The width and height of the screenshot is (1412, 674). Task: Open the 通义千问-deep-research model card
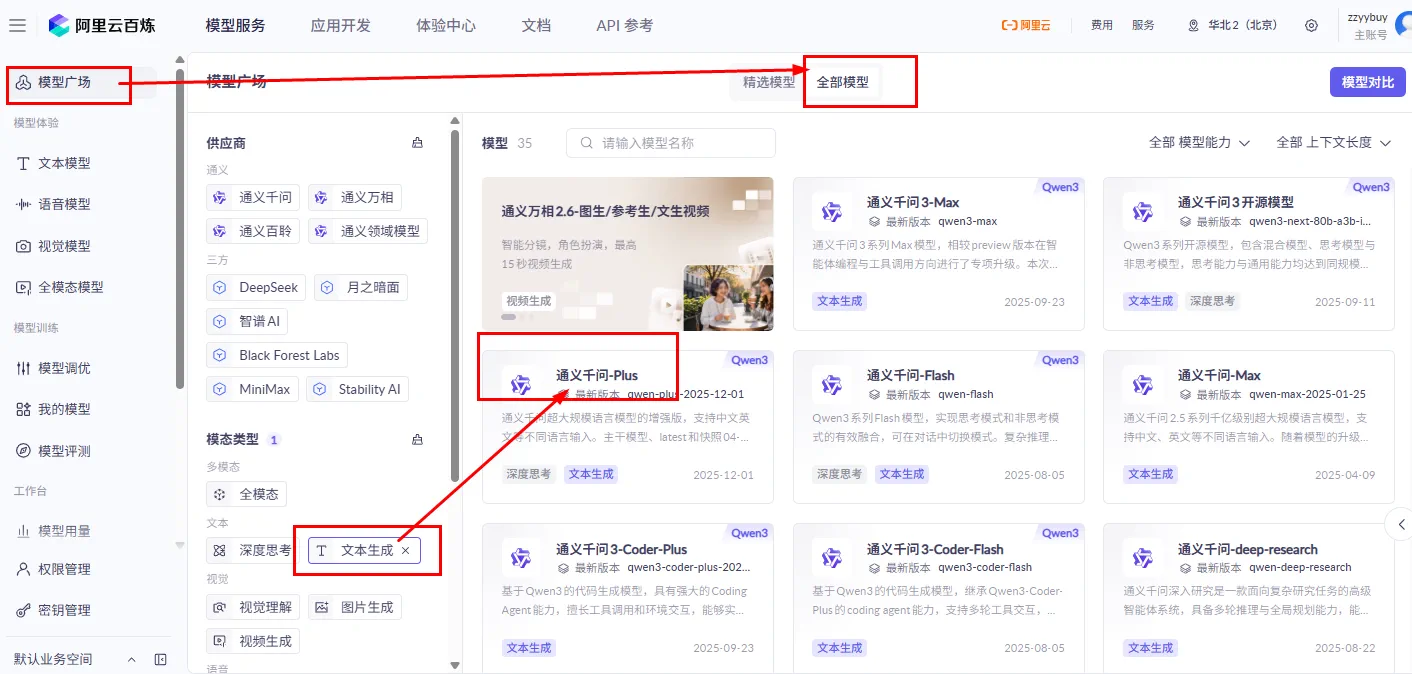(x=1249, y=597)
